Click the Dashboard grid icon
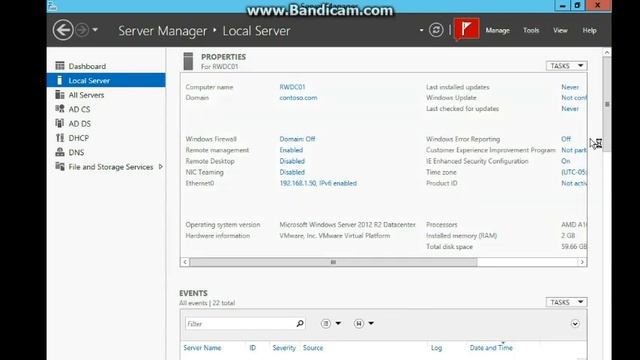 tap(60, 66)
